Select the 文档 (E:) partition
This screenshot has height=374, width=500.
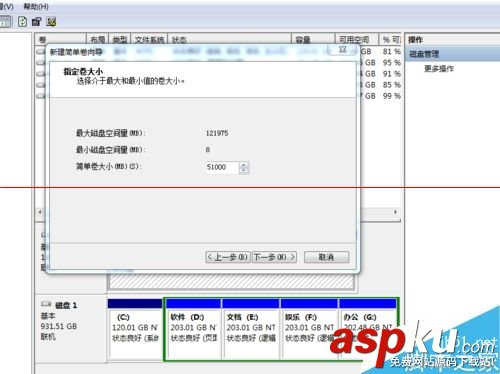point(251,329)
